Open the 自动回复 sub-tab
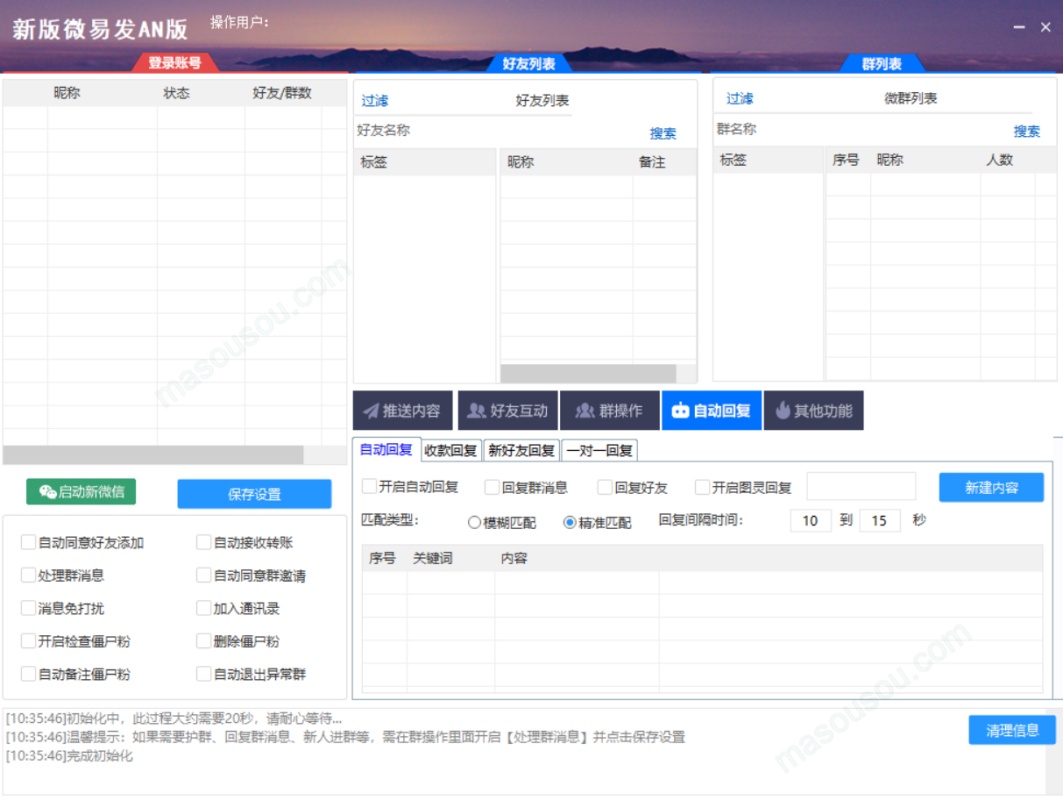This screenshot has width=1063, height=800. click(386, 449)
